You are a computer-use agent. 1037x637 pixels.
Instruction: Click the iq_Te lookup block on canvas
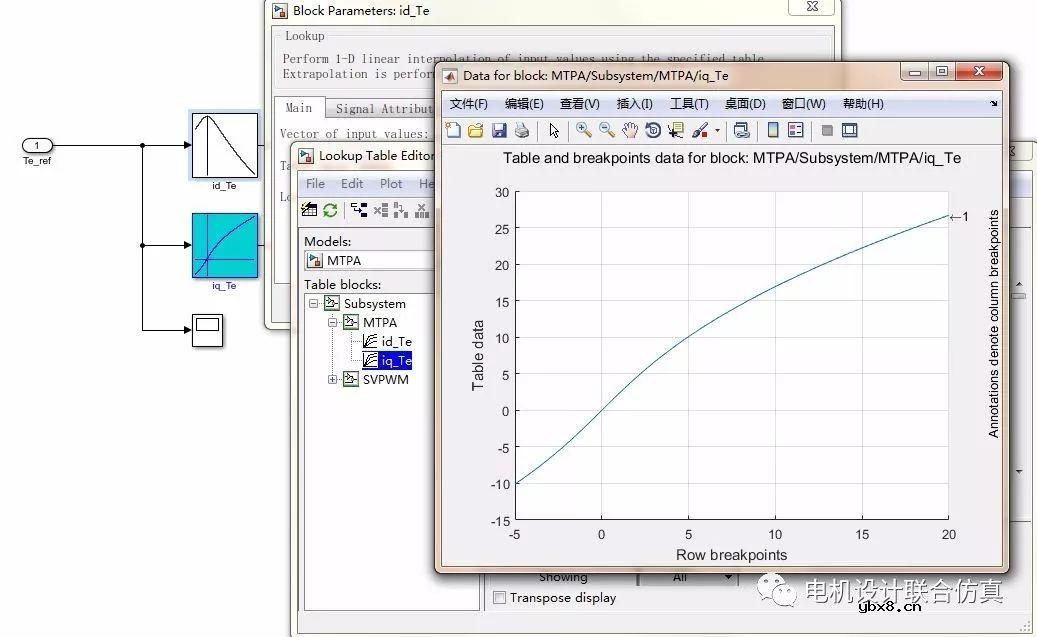[x=224, y=246]
